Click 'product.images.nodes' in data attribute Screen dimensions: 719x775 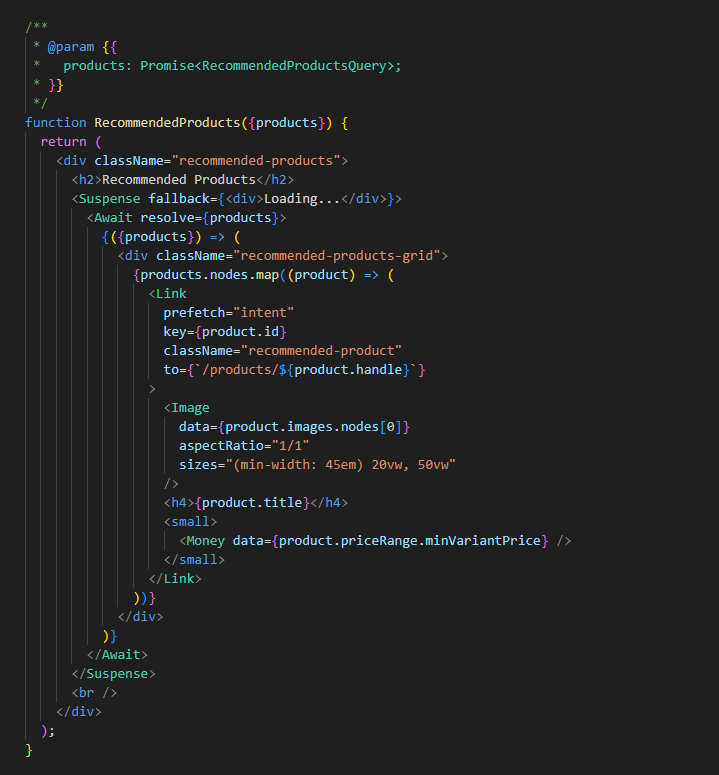(301, 427)
